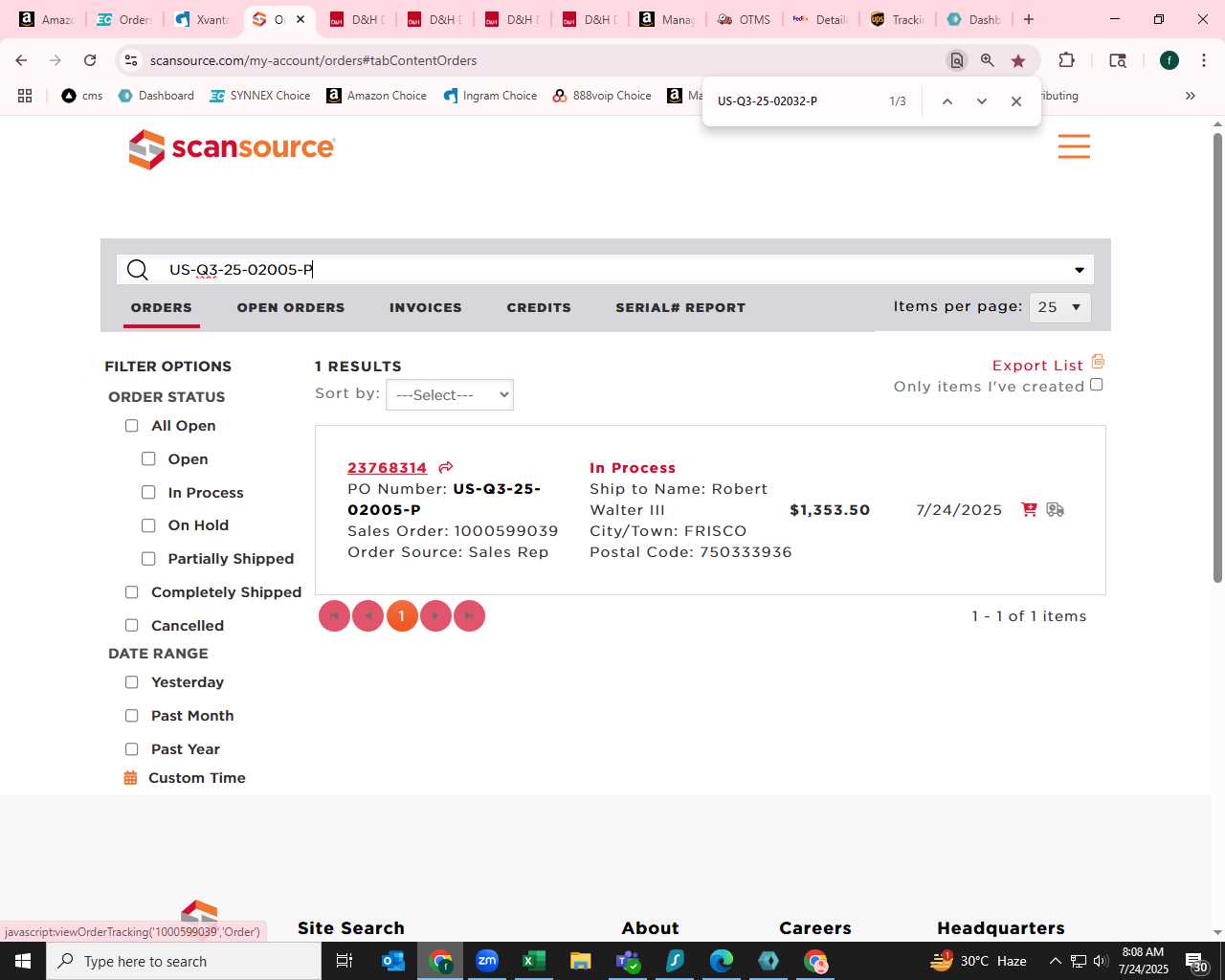Check the Past Month date range

click(x=132, y=716)
